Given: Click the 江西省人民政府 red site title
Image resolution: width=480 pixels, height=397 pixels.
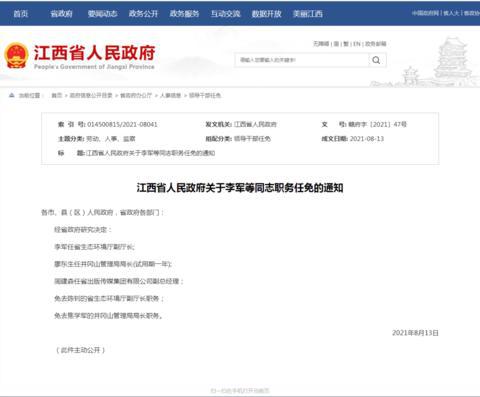Looking at the screenshot, I should pyautogui.click(x=95, y=53).
